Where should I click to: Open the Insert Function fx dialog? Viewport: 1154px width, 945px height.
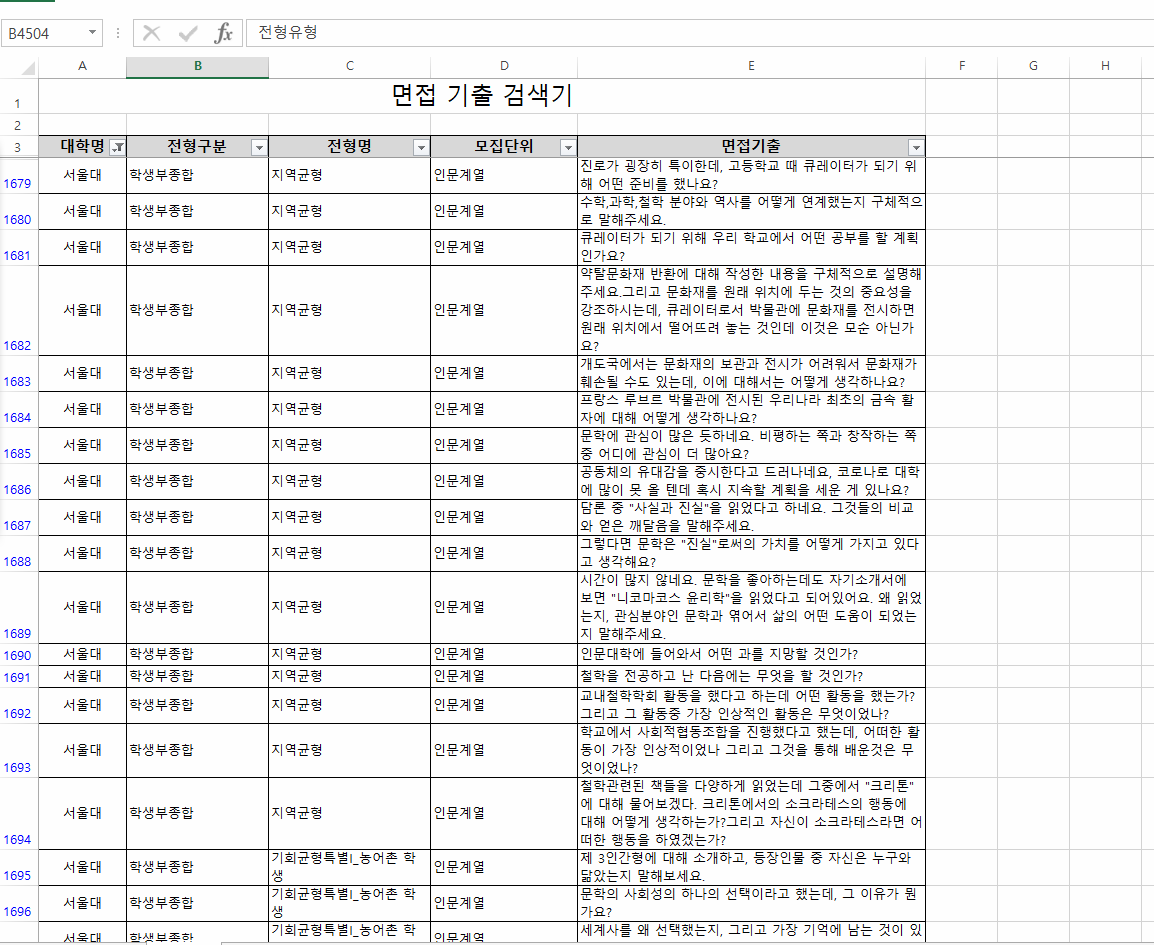(x=223, y=33)
